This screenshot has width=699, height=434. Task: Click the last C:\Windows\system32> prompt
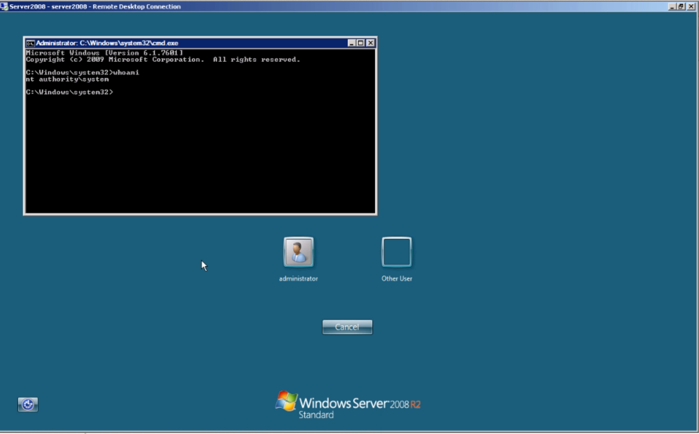[70, 92]
